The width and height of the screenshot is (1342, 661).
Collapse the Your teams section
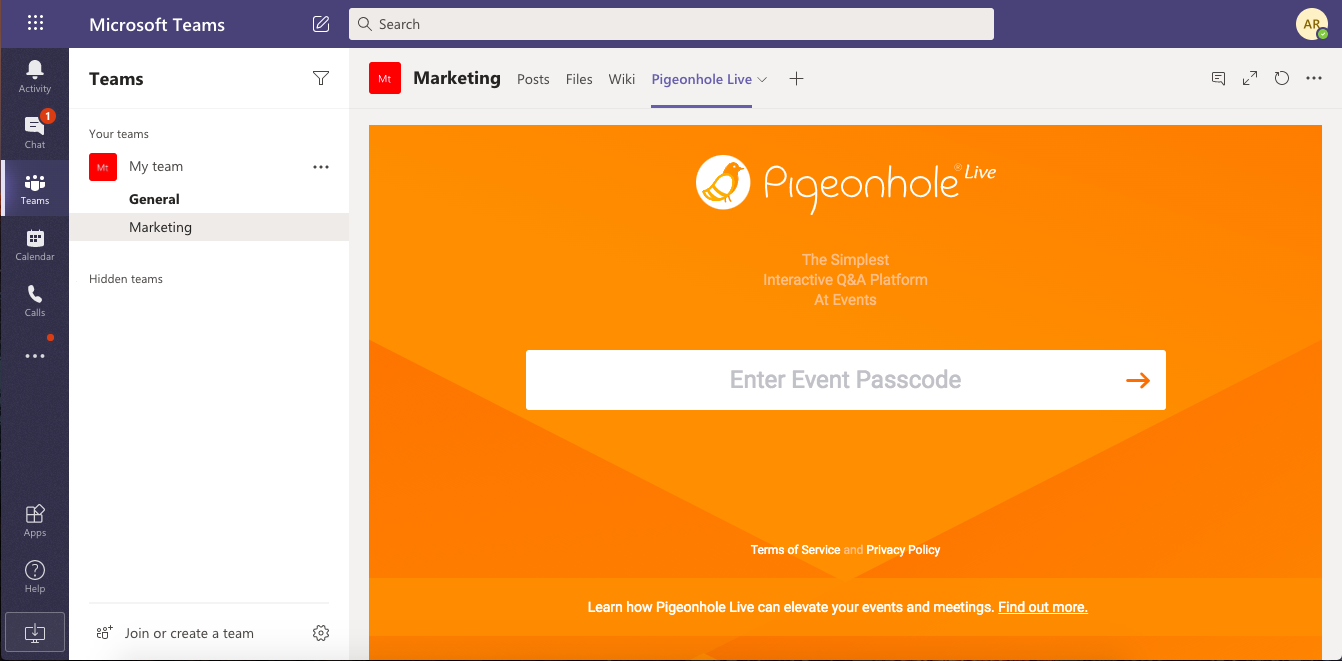(119, 134)
